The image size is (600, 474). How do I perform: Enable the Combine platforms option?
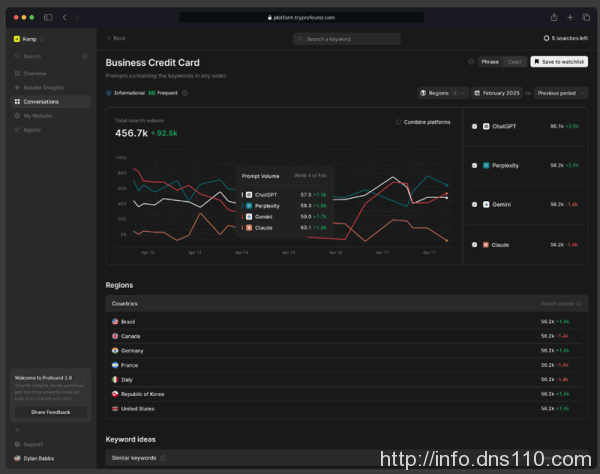(399, 121)
